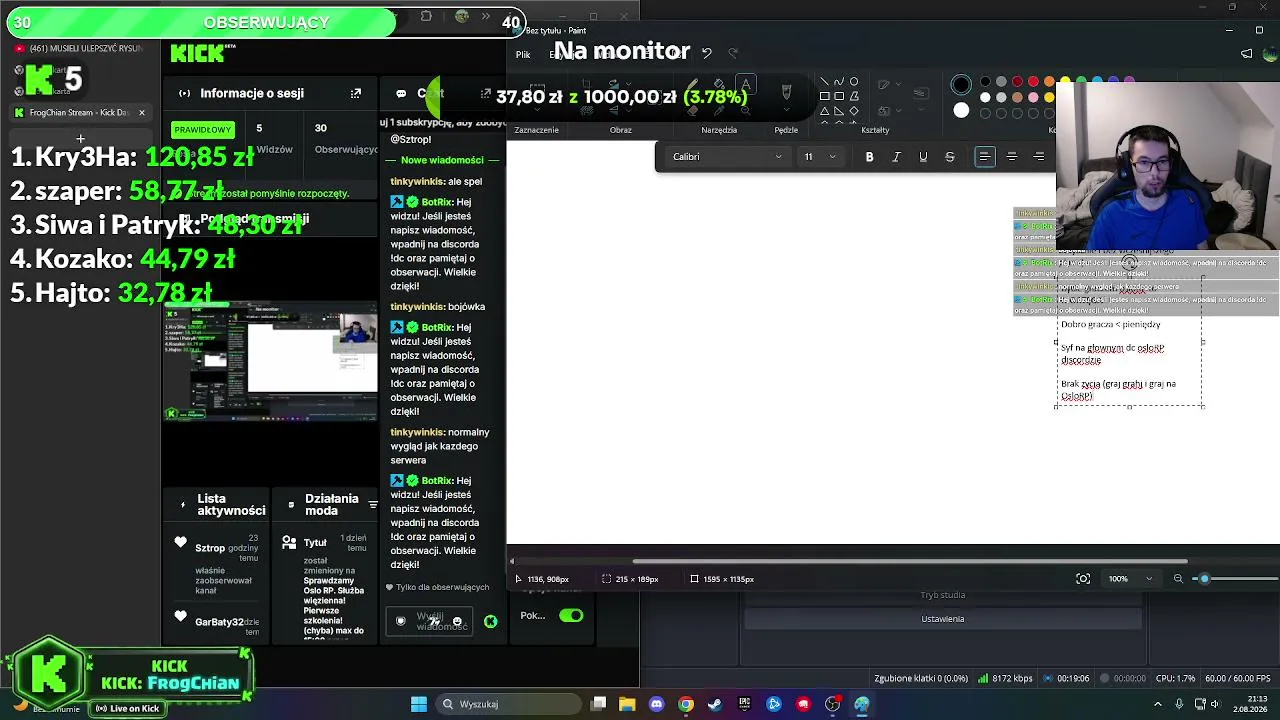
Task: Center-align text in Paint
Action: [x=1012, y=157]
